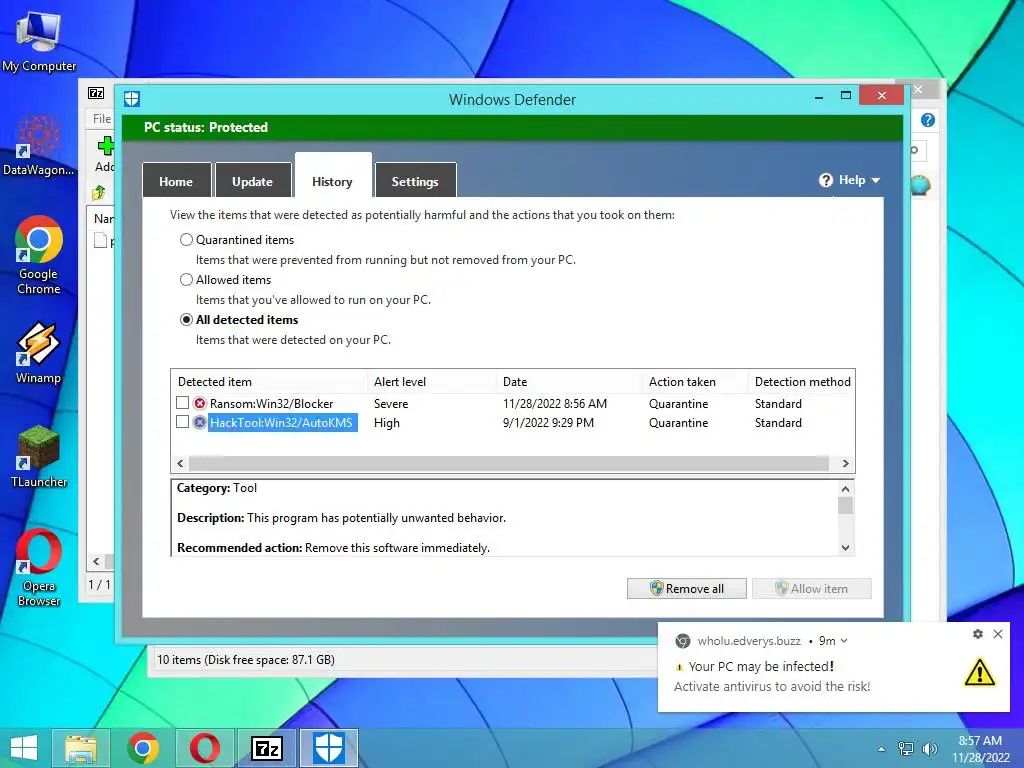The width and height of the screenshot is (1024, 768).
Task: Open Windows Start button
Action: tap(24, 748)
